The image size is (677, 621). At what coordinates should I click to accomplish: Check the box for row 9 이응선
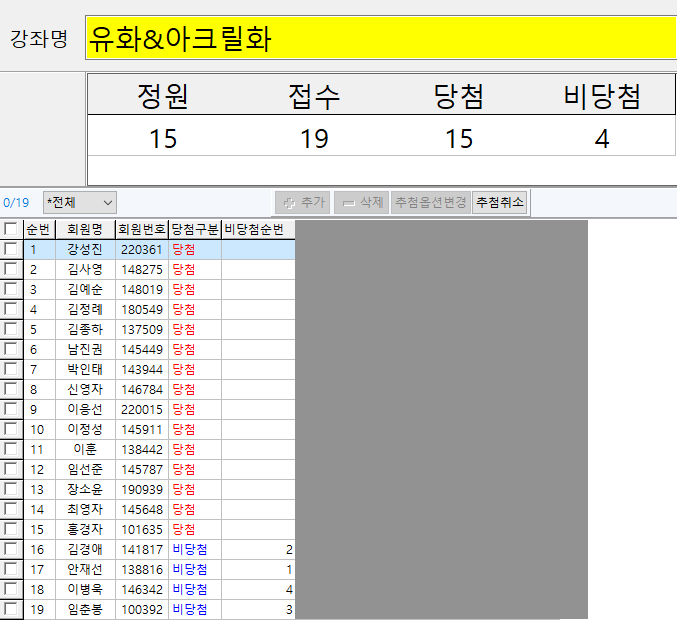click(10, 409)
